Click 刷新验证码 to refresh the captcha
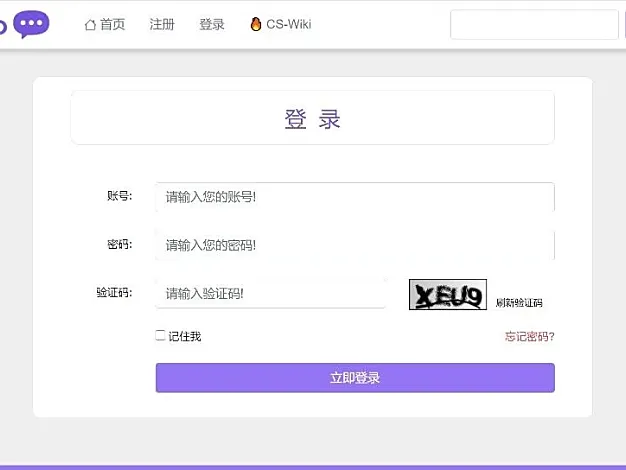Screen dimensions: 626x470 [519, 303]
